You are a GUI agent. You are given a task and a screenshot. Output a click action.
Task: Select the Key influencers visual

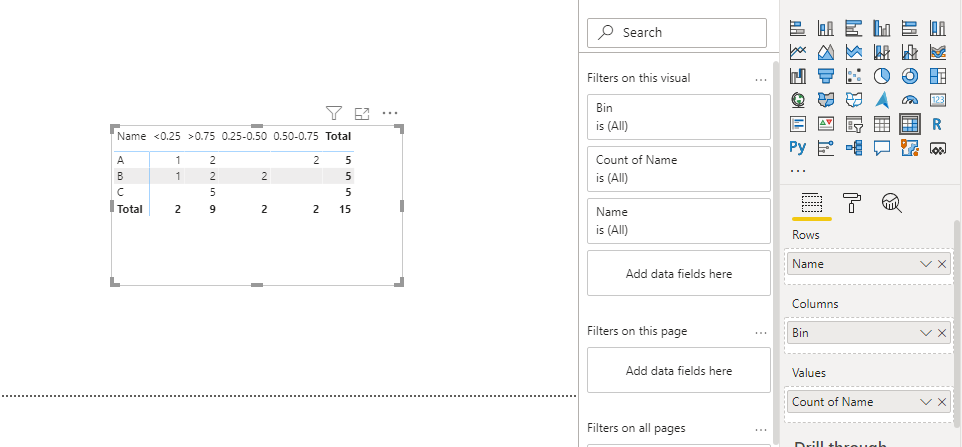(x=826, y=147)
